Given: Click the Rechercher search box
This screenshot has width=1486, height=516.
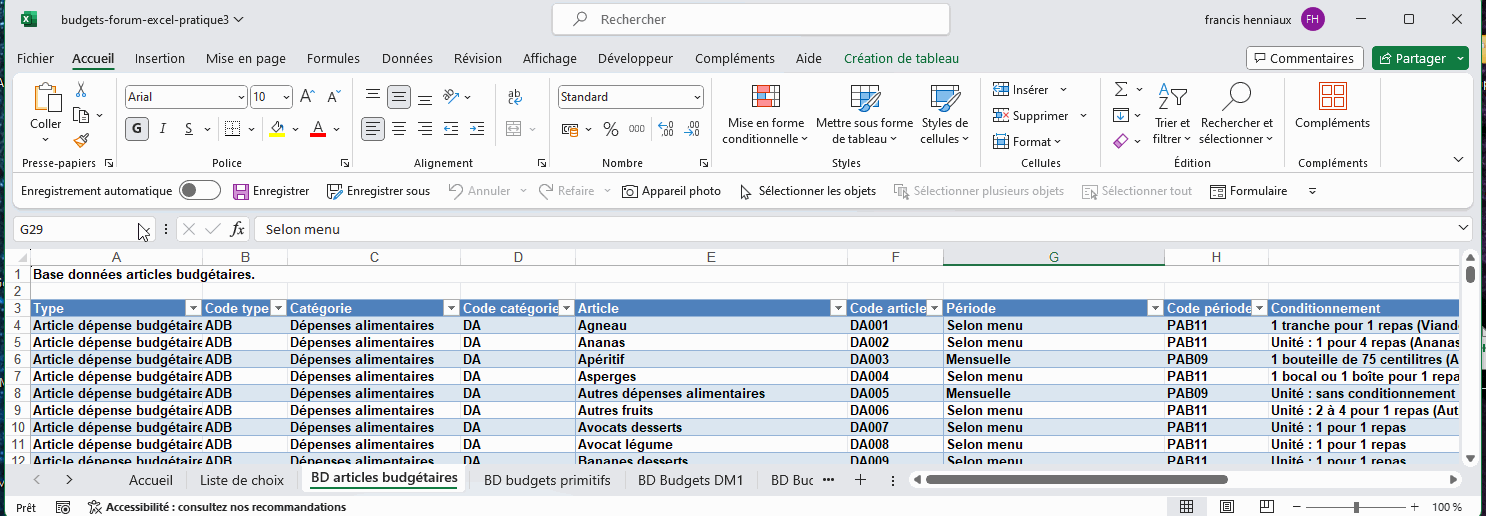Looking at the screenshot, I should coord(750,19).
